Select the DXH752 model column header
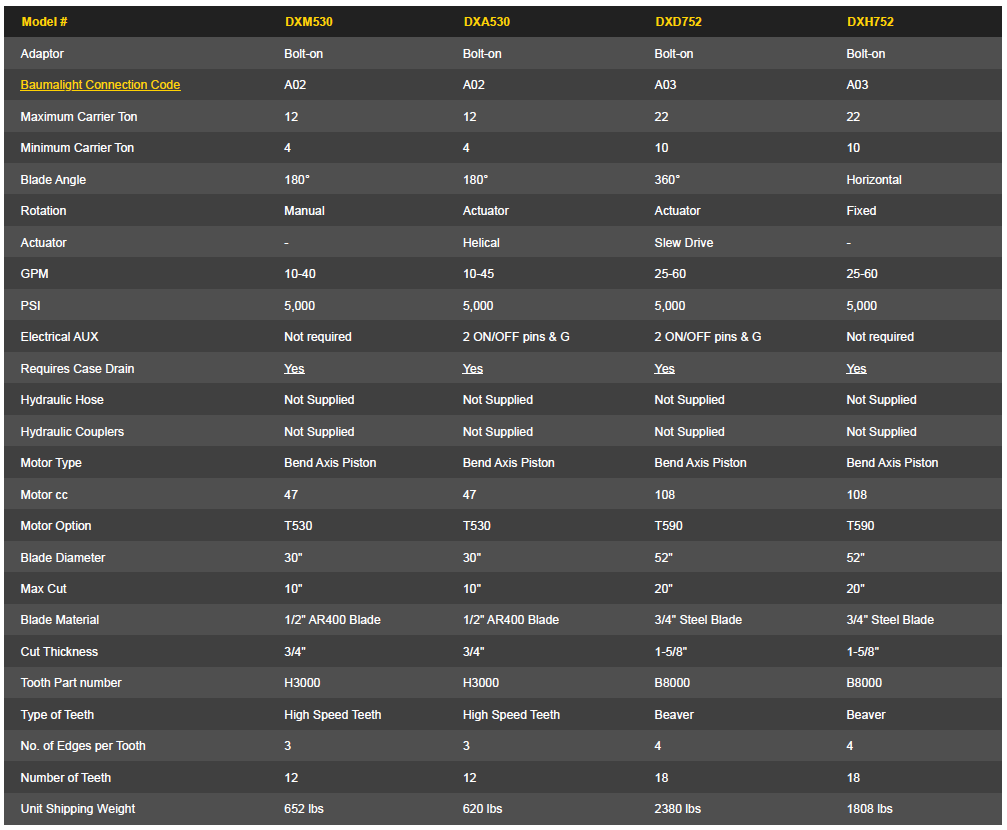1007x830 pixels. tap(870, 22)
